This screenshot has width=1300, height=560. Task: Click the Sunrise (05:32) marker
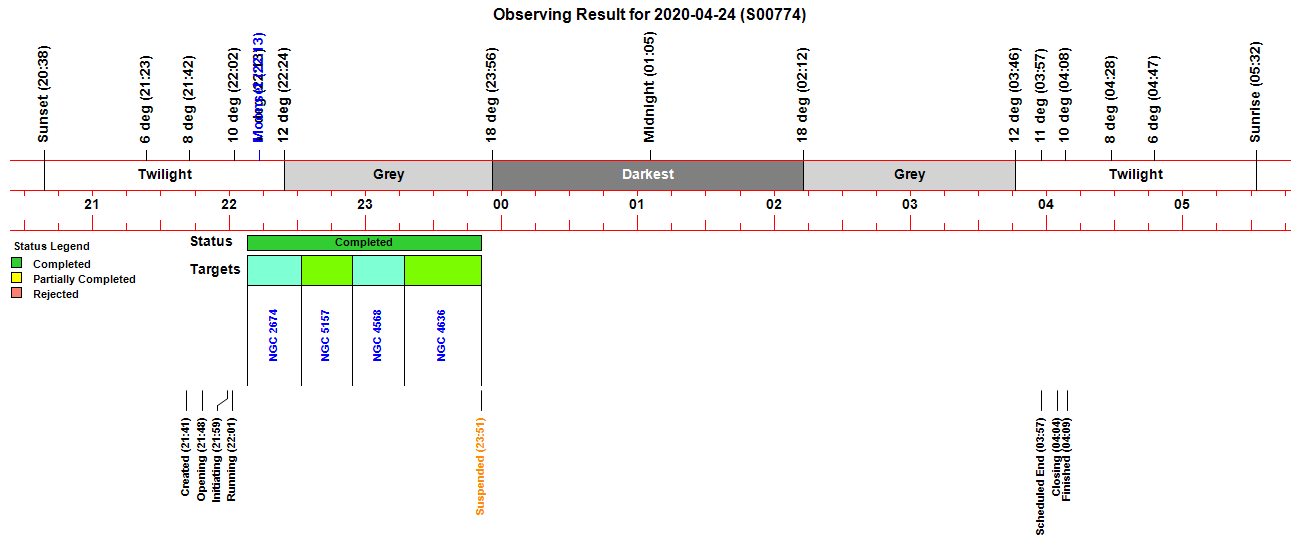click(1256, 92)
